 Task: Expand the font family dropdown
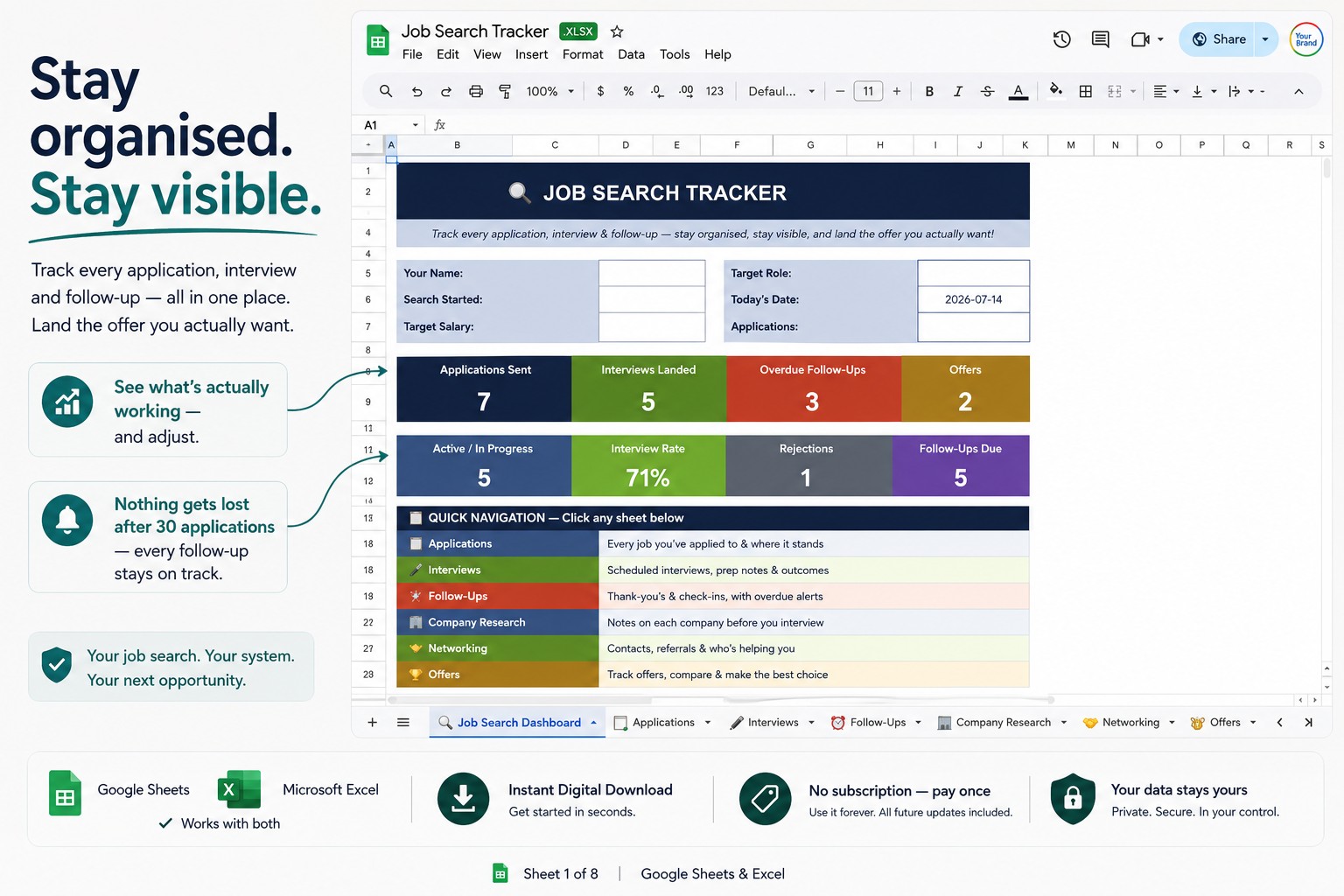click(781, 91)
